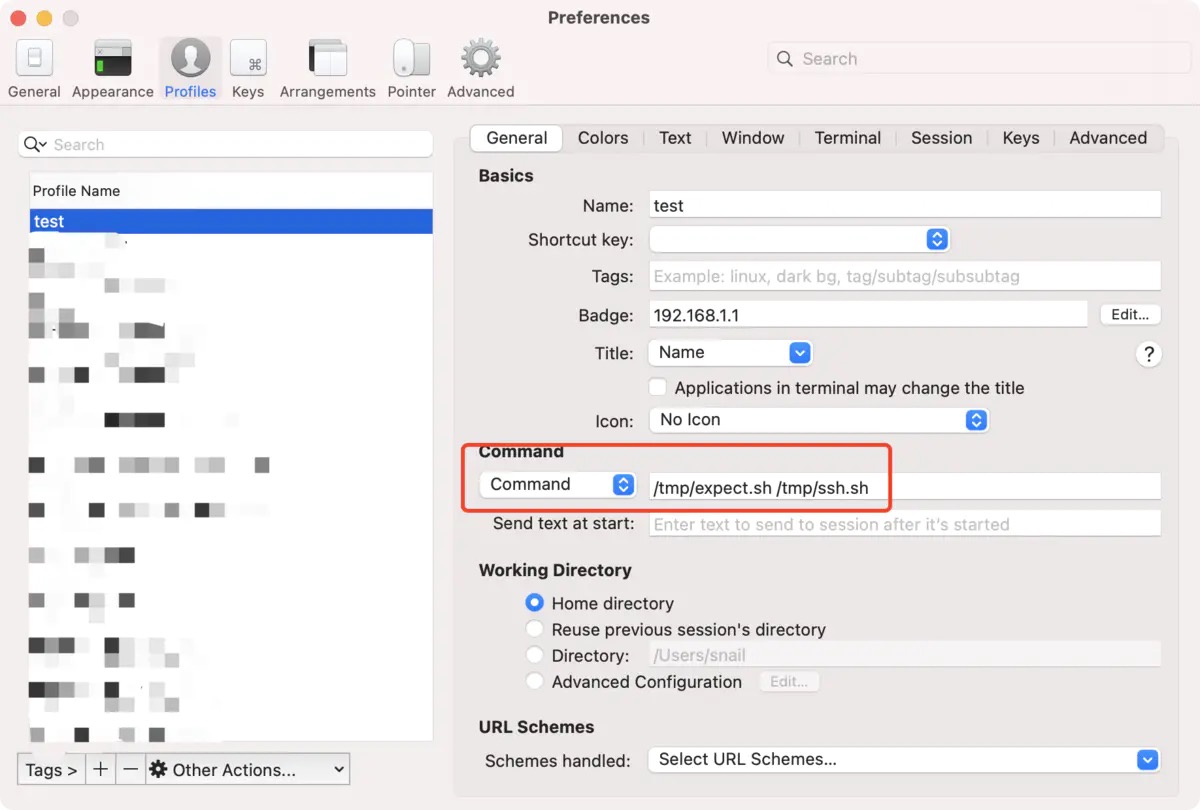Switch to the Colors tab
This screenshot has height=810, width=1200.
click(603, 138)
